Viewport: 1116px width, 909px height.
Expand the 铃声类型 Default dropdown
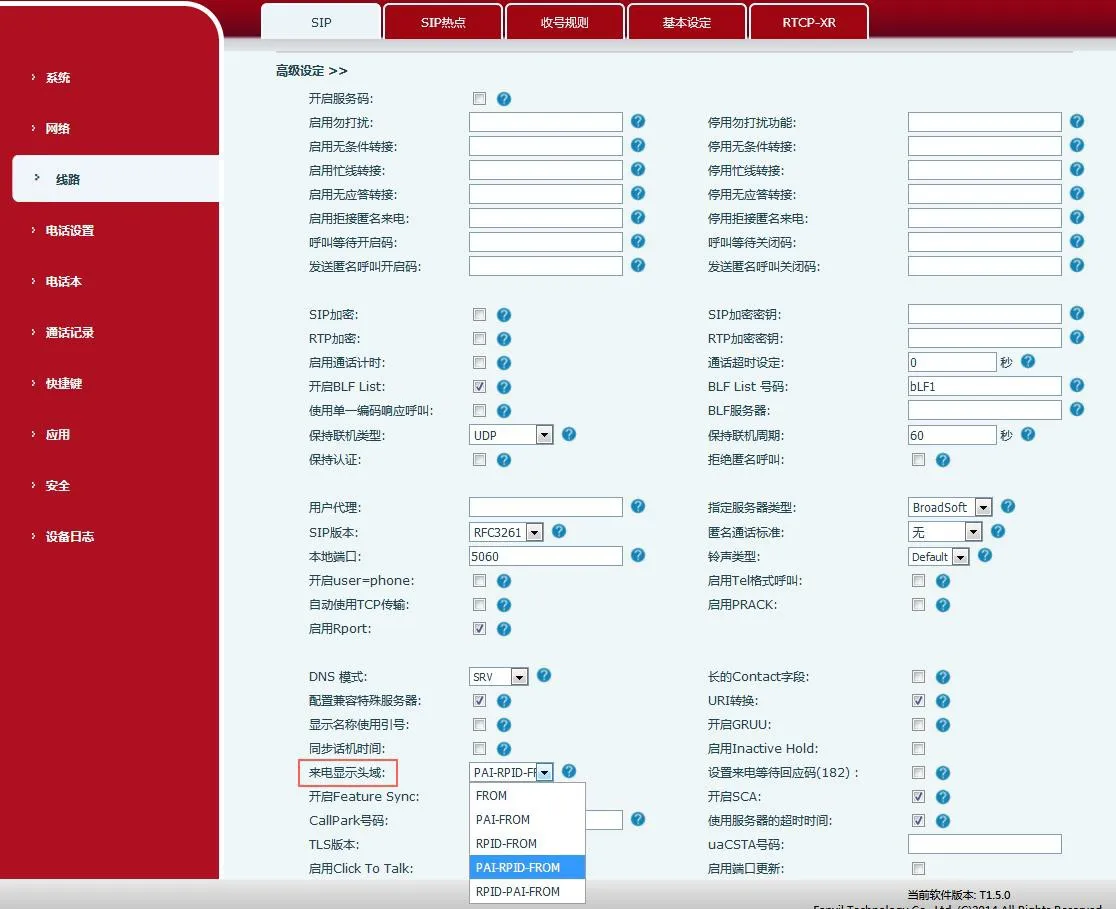click(962, 556)
